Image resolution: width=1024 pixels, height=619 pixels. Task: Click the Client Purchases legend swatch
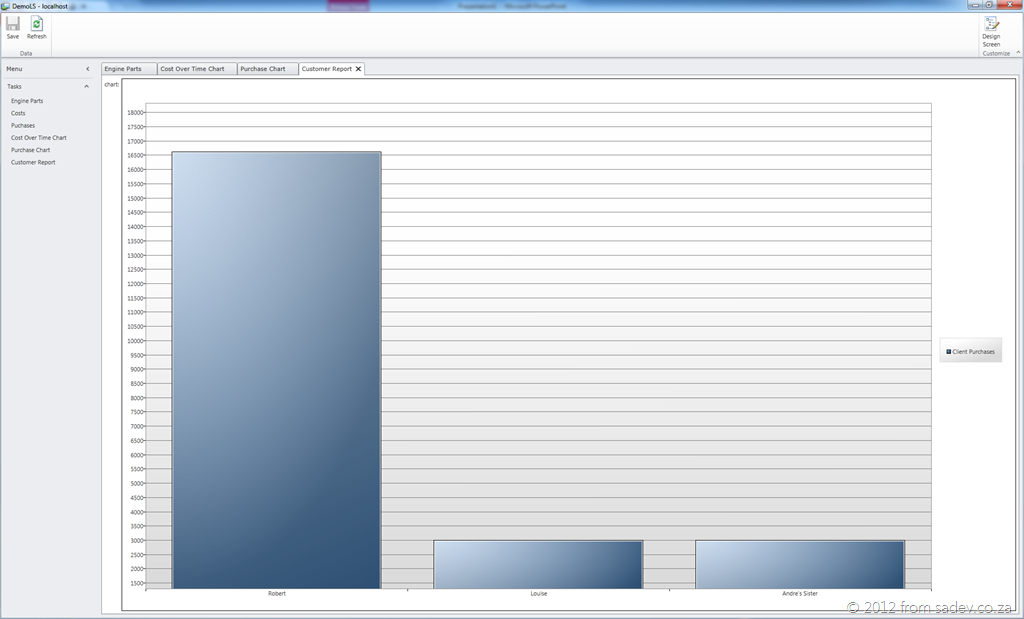pos(948,351)
